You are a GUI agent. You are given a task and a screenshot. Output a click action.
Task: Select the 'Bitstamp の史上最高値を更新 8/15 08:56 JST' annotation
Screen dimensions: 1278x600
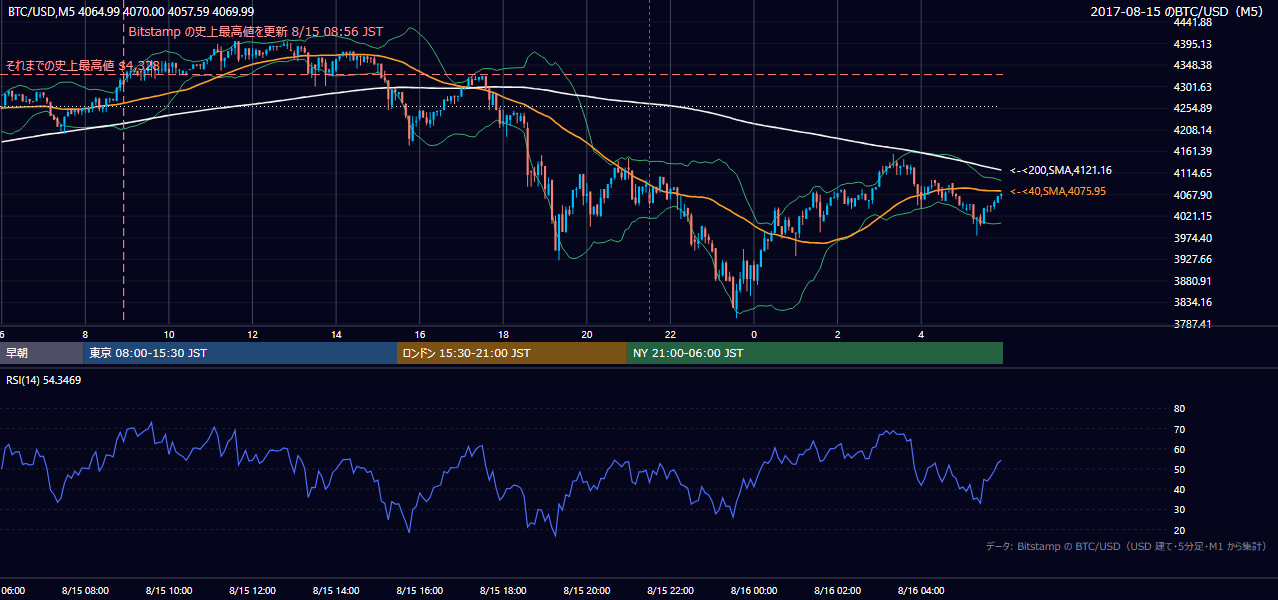pyautogui.click(x=256, y=31)
